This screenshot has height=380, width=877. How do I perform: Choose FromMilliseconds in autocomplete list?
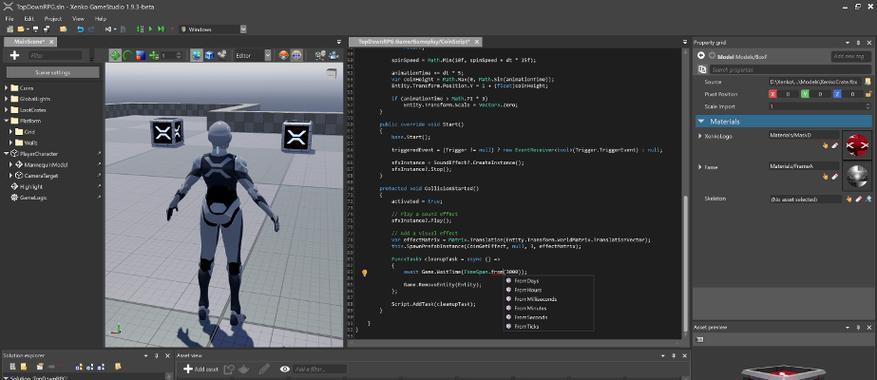(x=535, y=299)
